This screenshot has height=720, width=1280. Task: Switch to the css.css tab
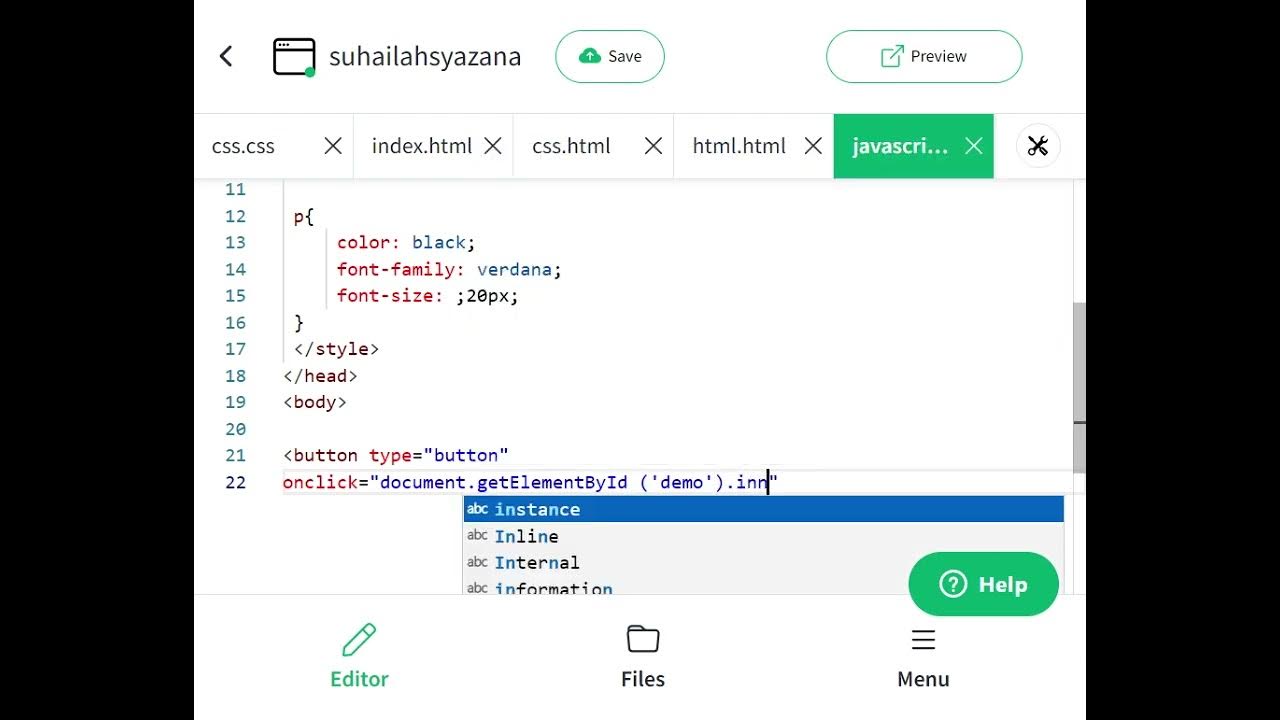[x=243, y=146]
